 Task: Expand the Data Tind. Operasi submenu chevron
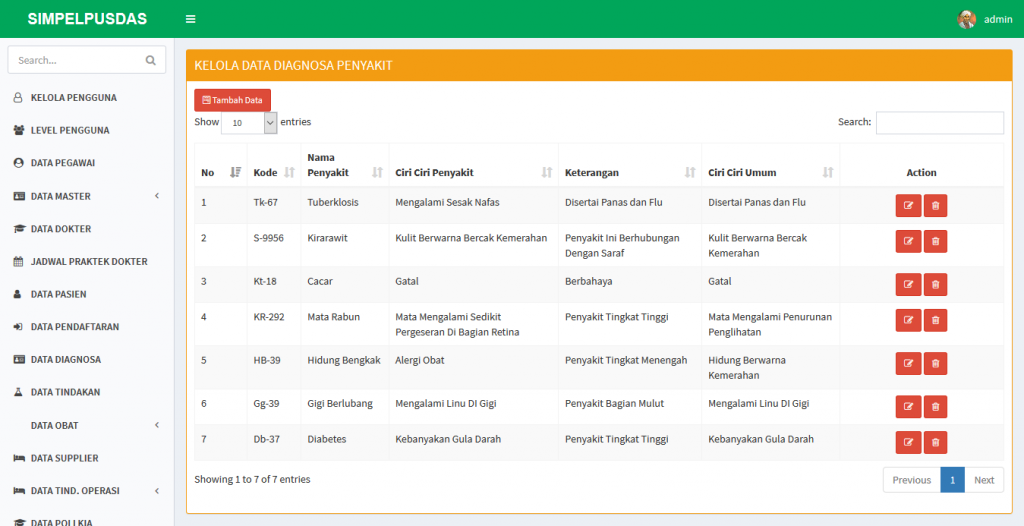pos(157,490)
